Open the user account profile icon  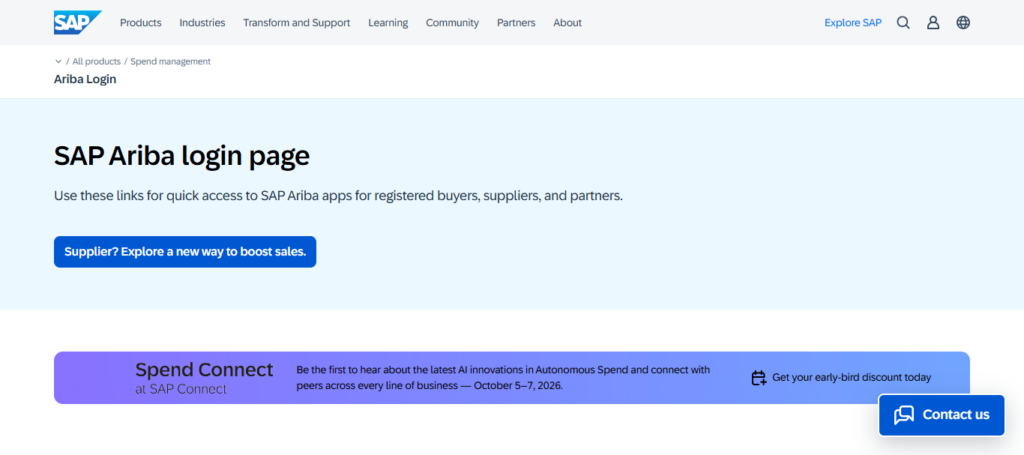933,23
